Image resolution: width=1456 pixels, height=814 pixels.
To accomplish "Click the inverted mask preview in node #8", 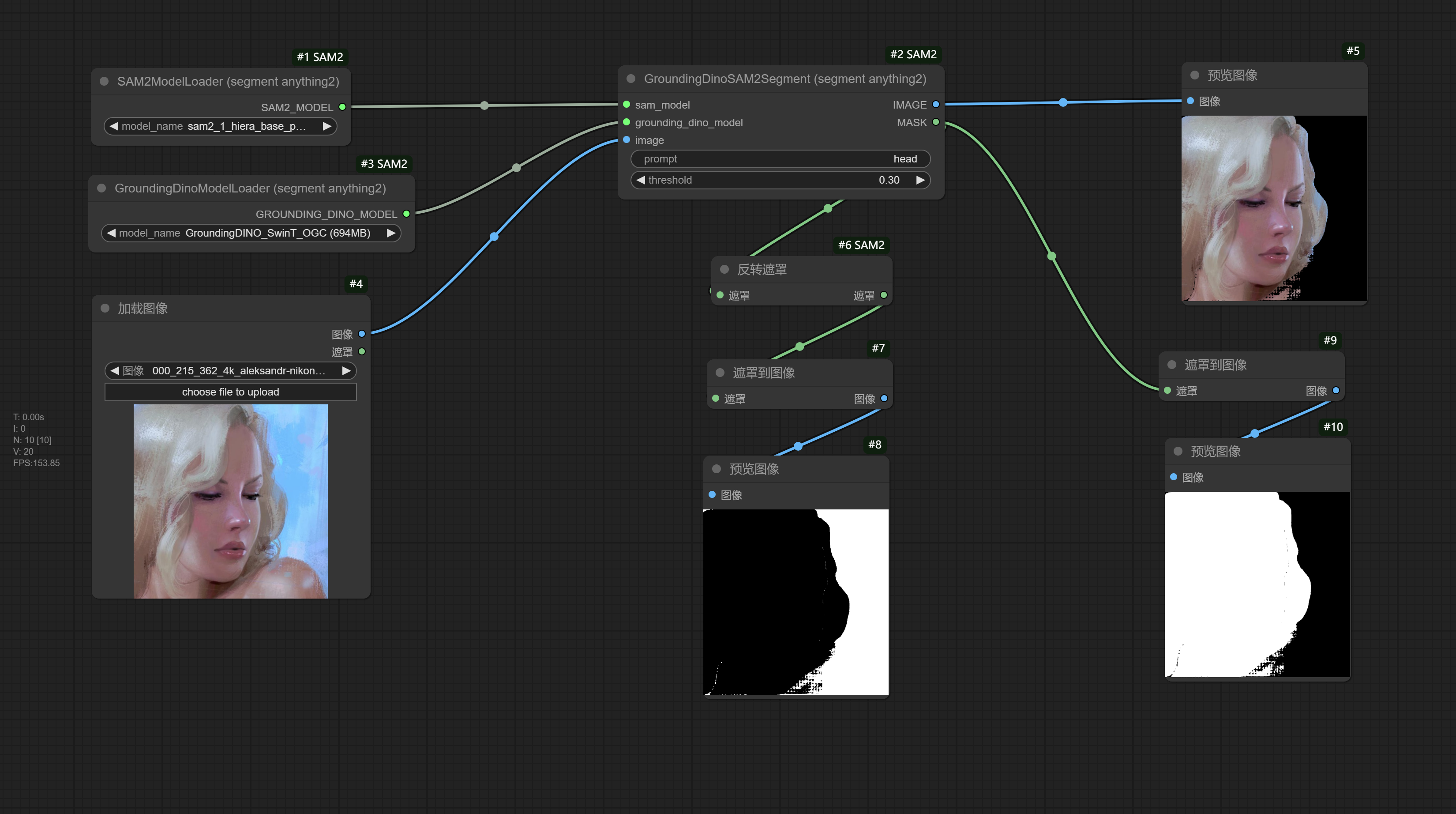I will pos(796,602).
